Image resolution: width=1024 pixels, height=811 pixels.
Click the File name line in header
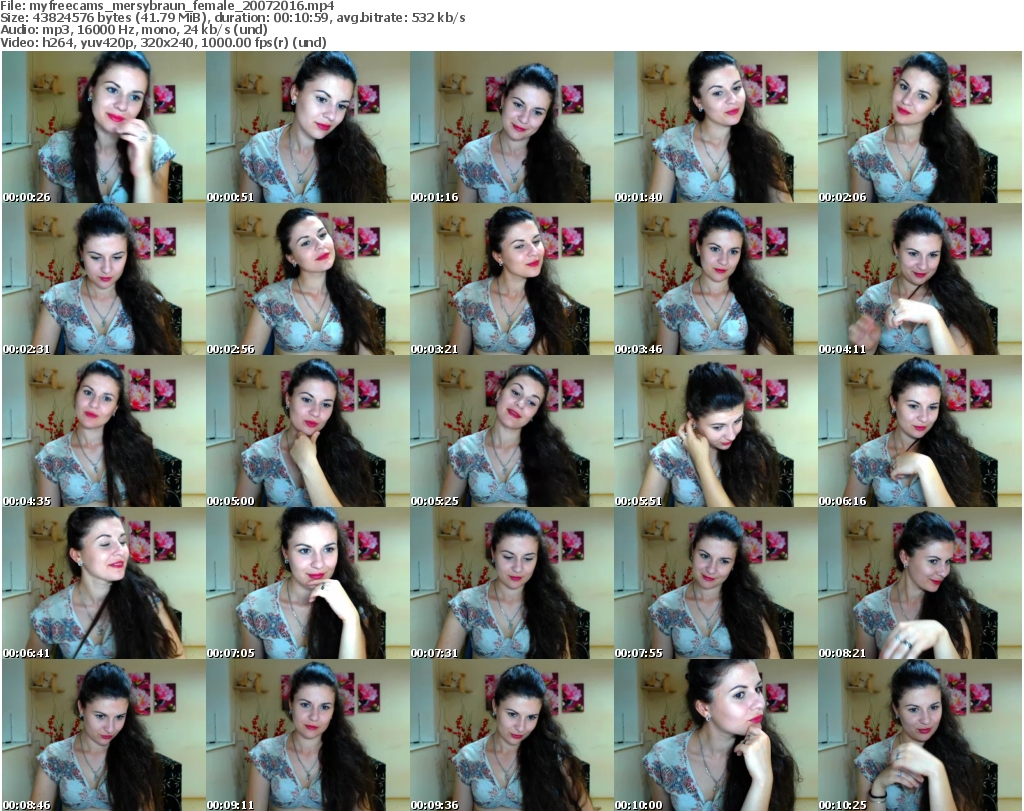167,6
